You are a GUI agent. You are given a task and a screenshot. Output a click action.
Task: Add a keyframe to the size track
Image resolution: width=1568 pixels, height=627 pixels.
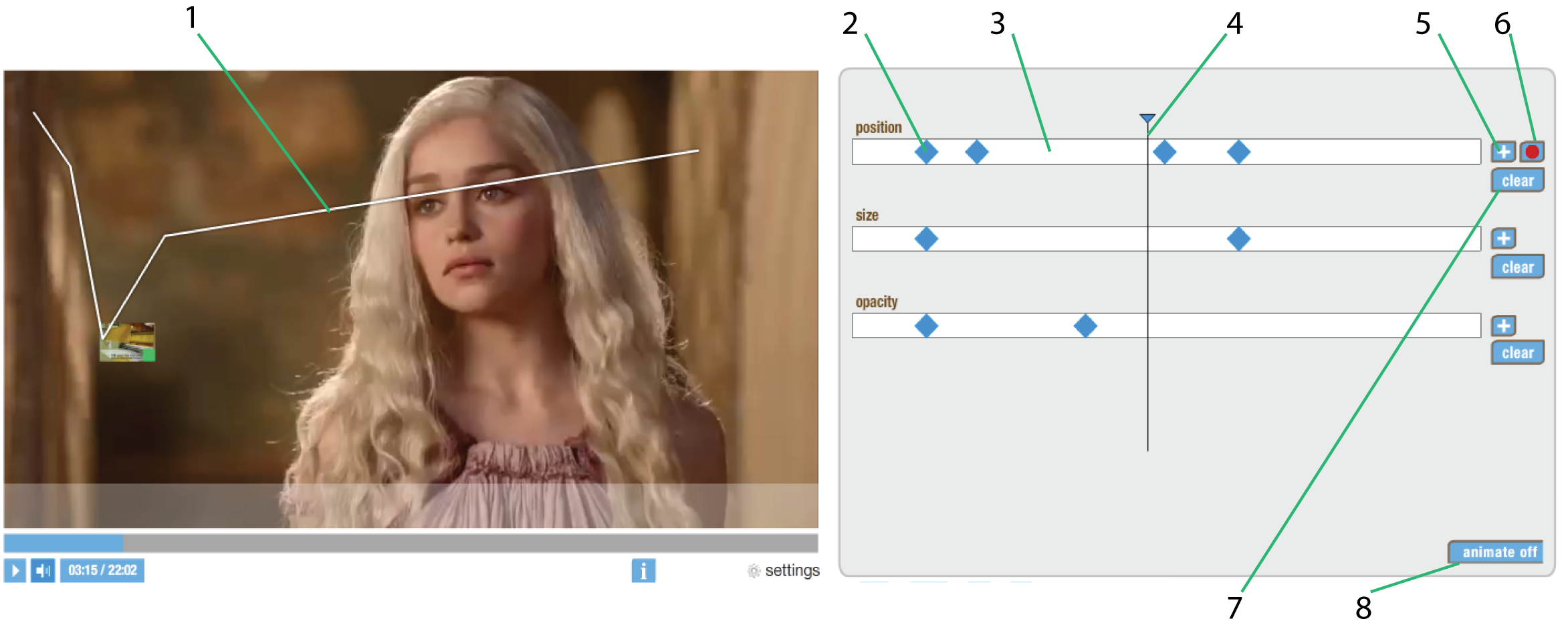(x=1503, y=238)
